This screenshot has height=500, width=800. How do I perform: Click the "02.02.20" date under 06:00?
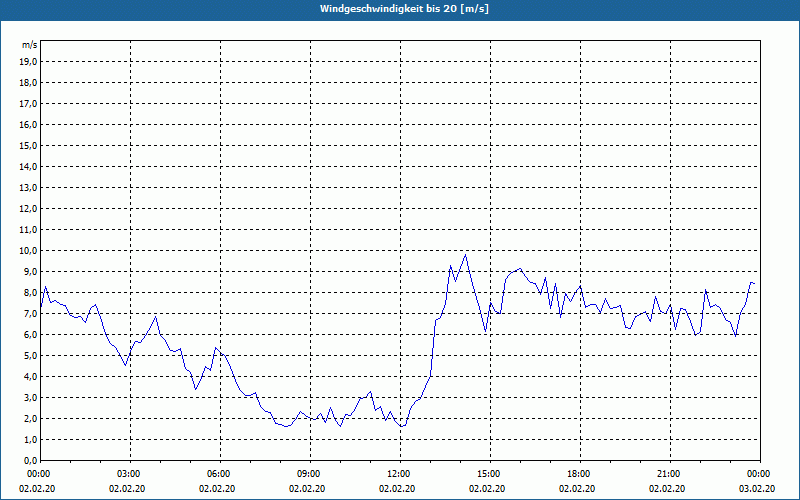[x=217, y=489]
